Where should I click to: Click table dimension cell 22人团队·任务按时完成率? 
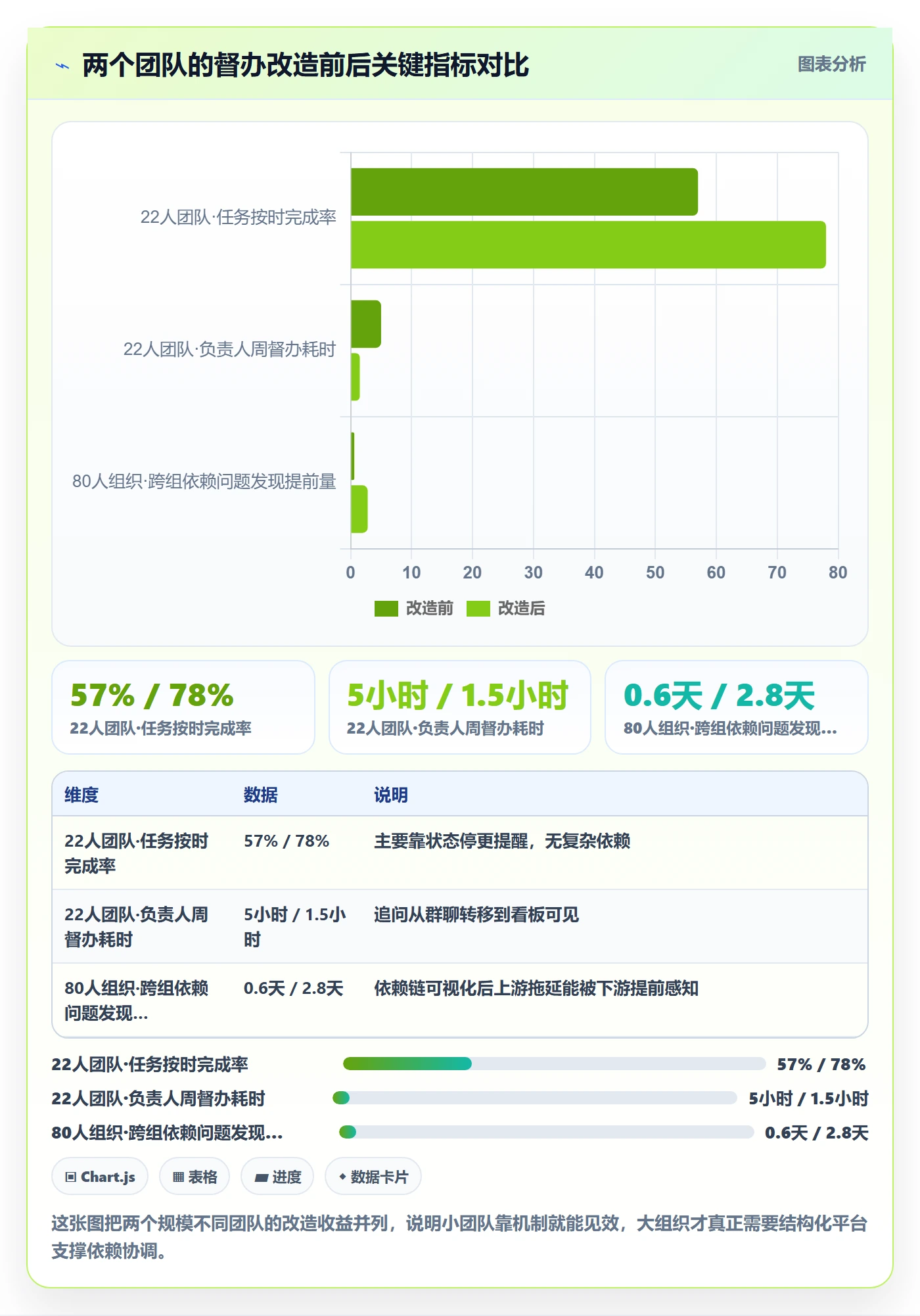point(137,853)
